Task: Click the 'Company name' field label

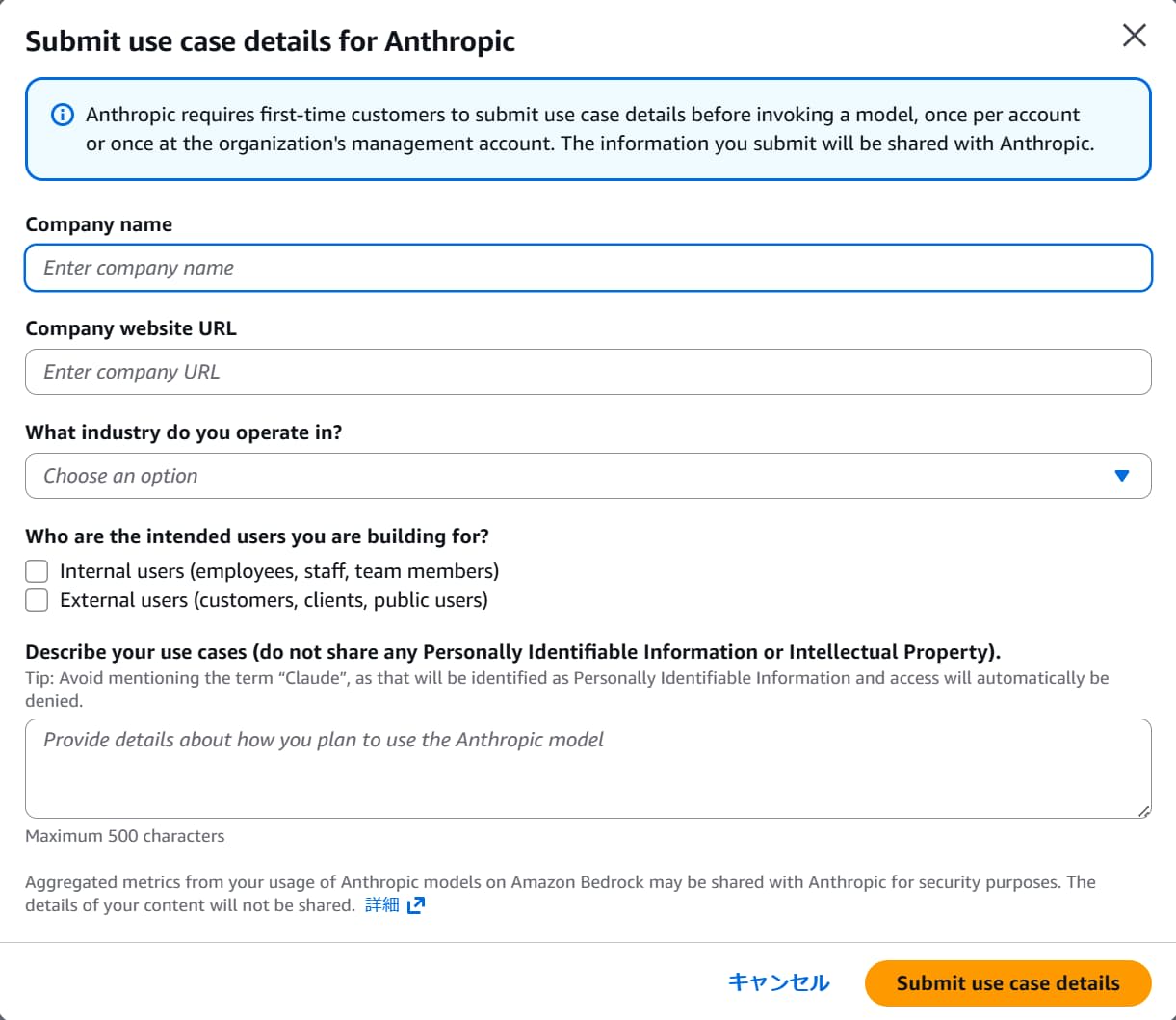Action: pos(99,224)
